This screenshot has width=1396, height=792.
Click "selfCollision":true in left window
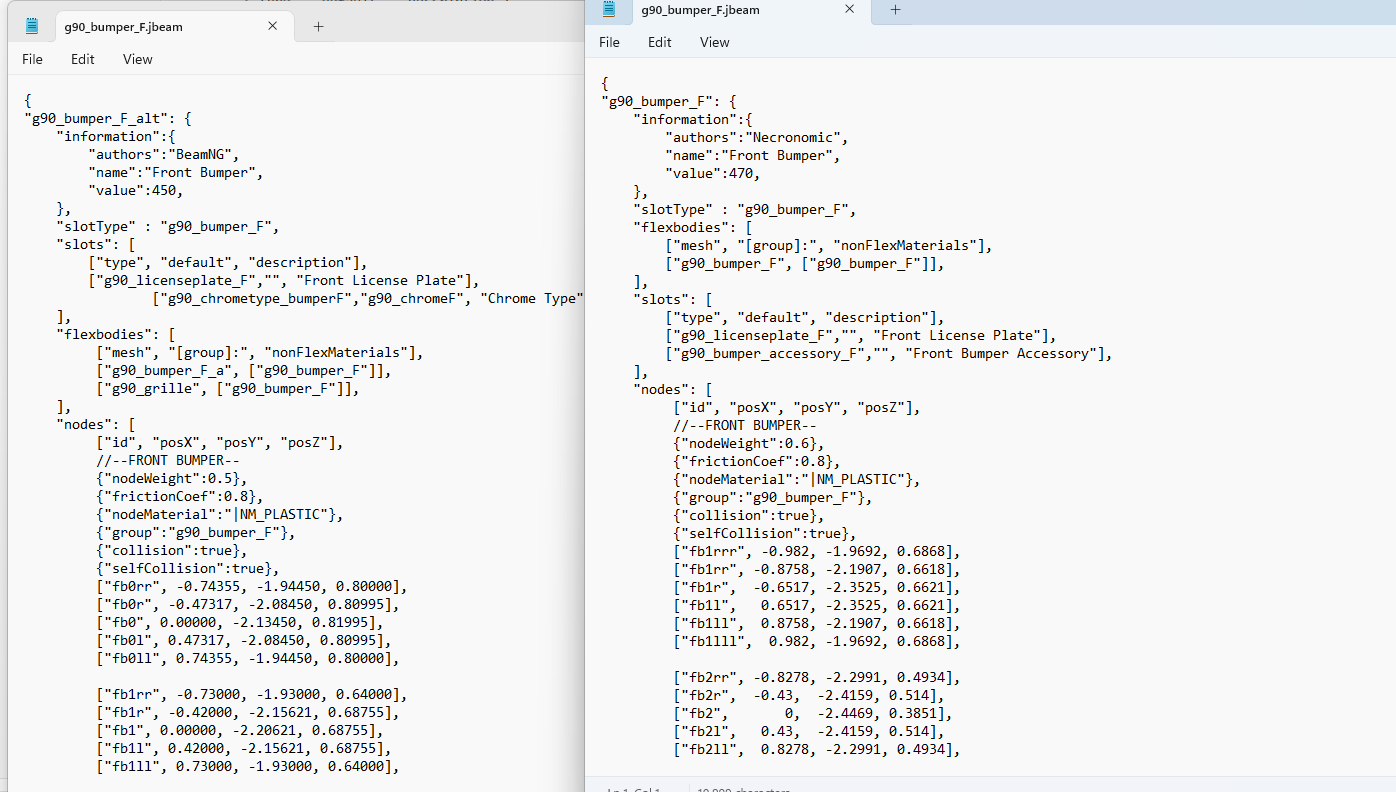(188, 568)
